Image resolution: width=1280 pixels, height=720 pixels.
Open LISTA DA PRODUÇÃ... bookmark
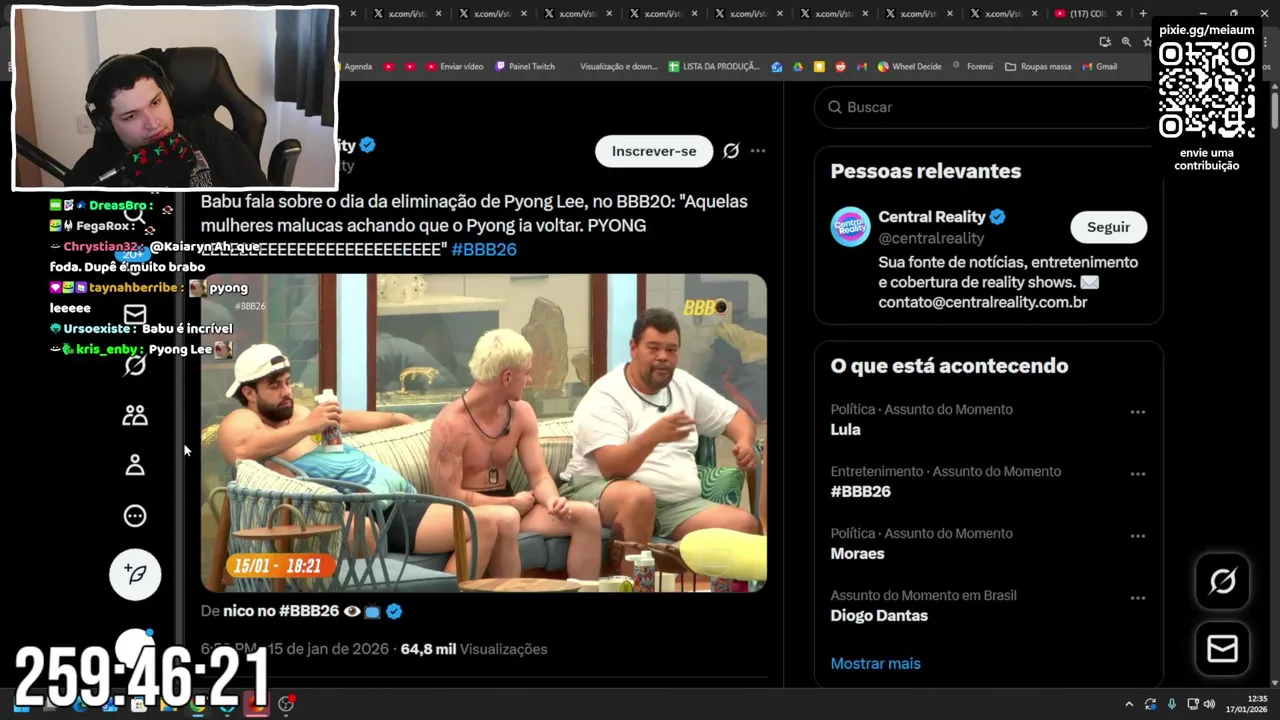[x=714, y=67]
